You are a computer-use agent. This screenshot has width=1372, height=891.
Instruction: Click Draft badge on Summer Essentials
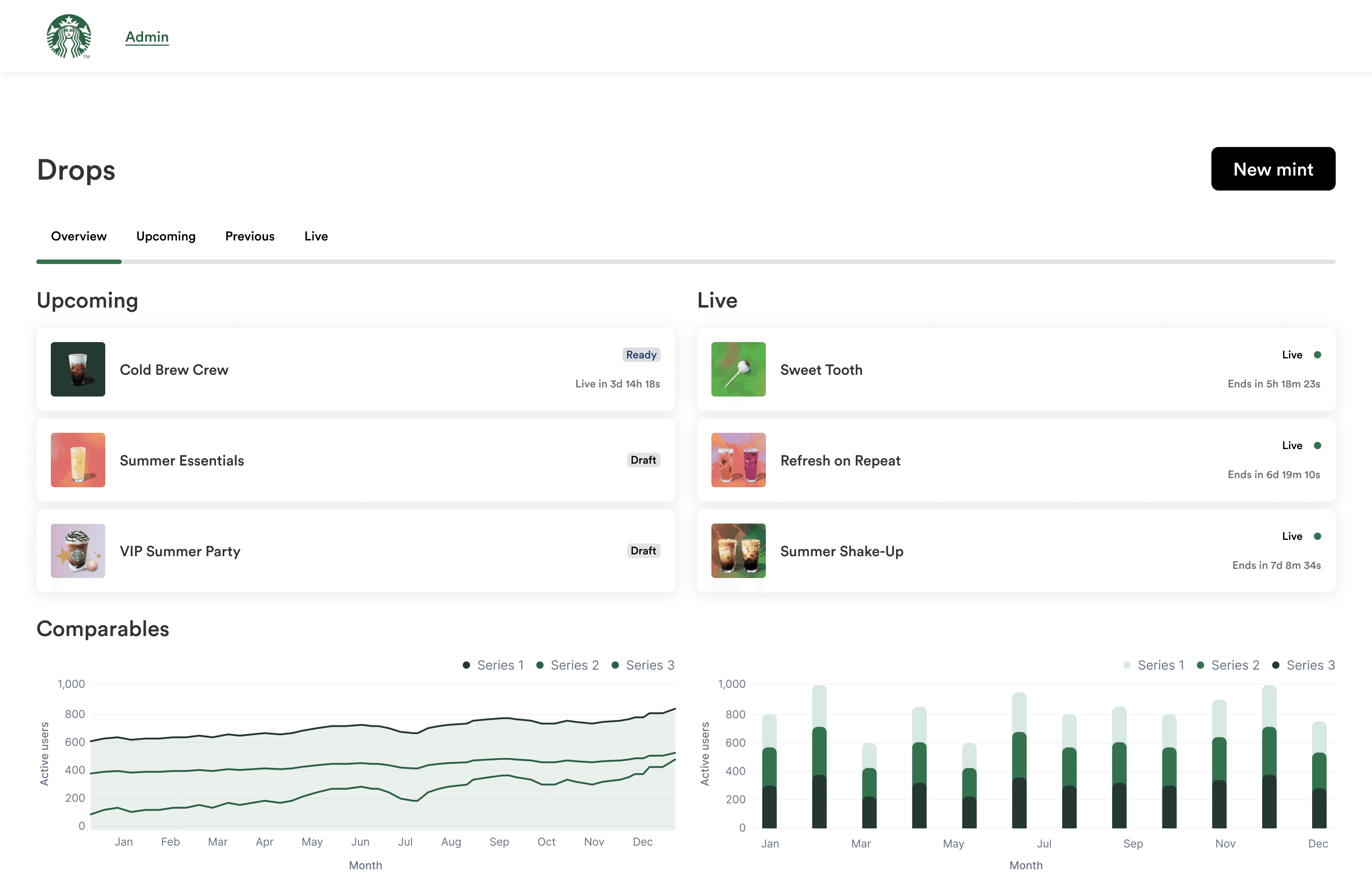tap(643, 460)
